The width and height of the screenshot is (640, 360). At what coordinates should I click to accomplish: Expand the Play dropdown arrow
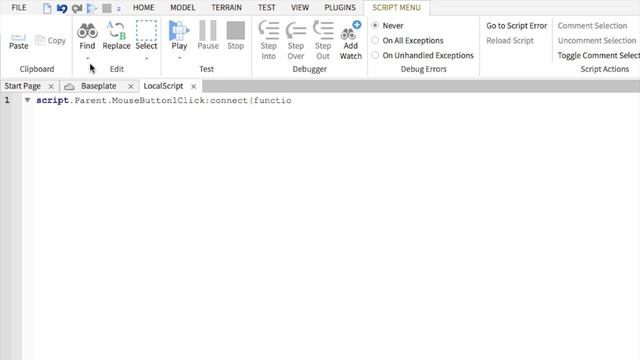[180, 58]
